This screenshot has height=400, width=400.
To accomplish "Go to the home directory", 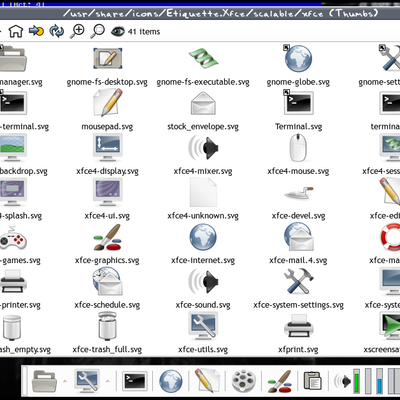I will pos(16,31).
